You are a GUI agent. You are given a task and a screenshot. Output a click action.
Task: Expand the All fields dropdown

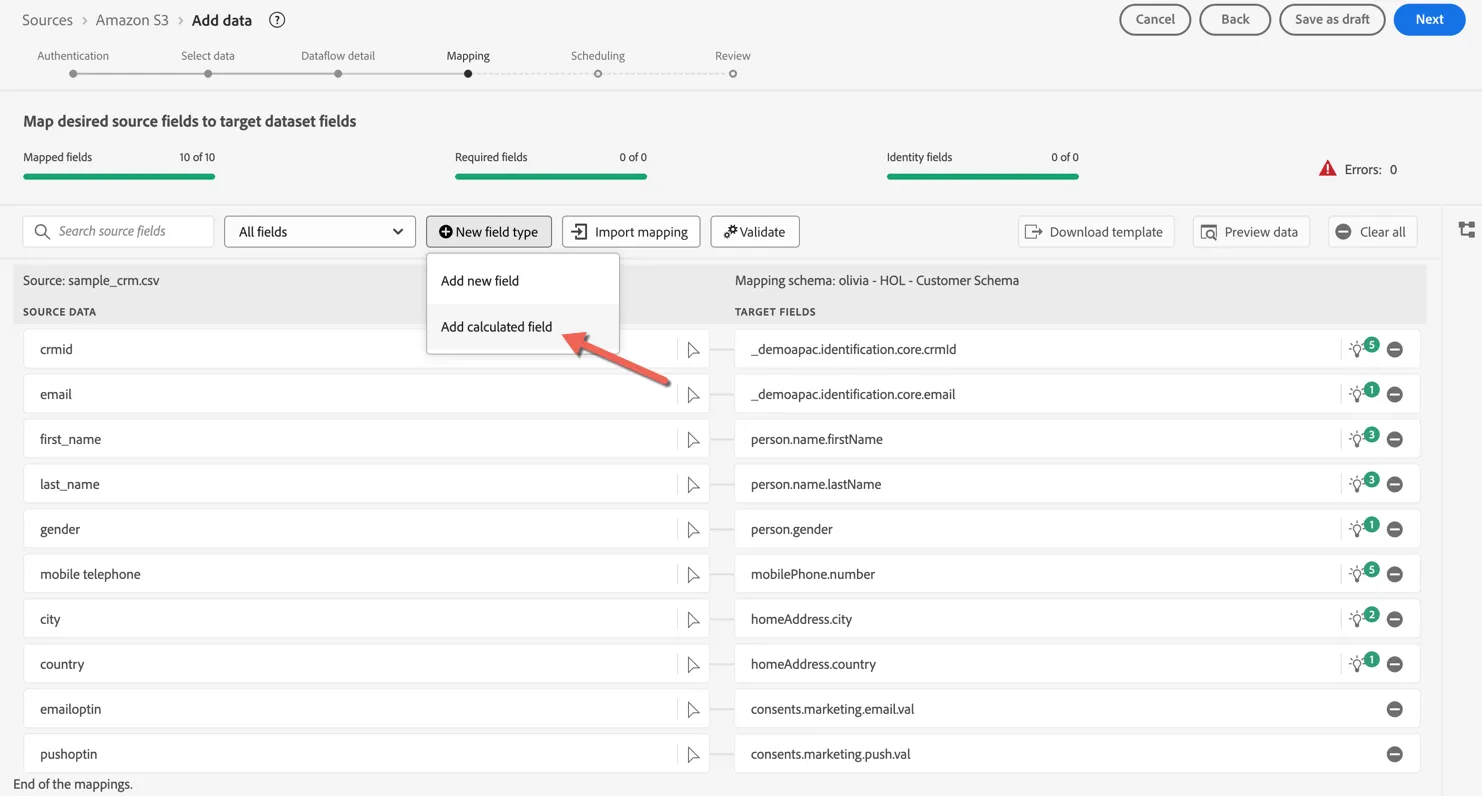320,232
